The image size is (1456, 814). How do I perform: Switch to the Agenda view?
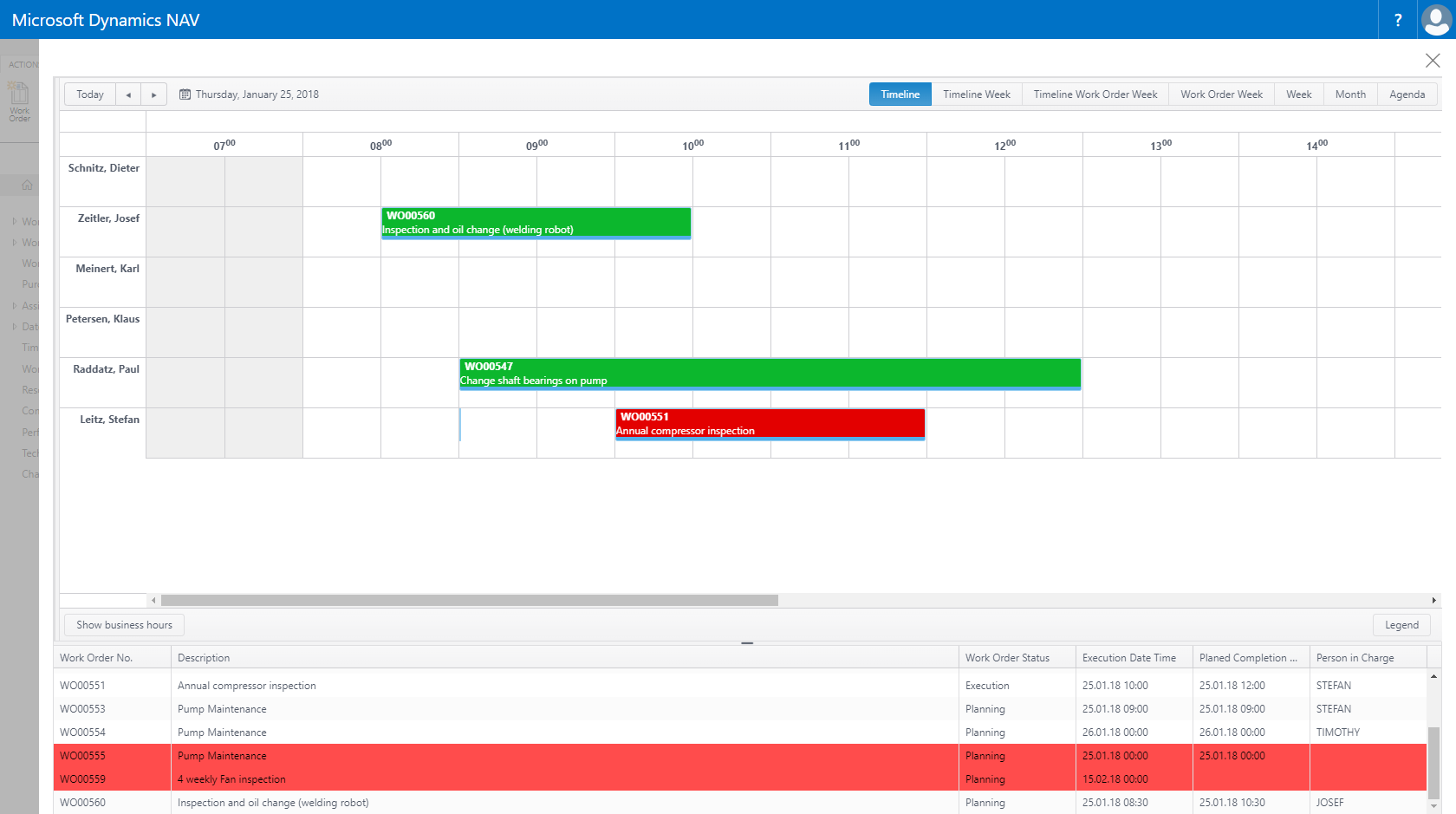[x=1407, y=94]
